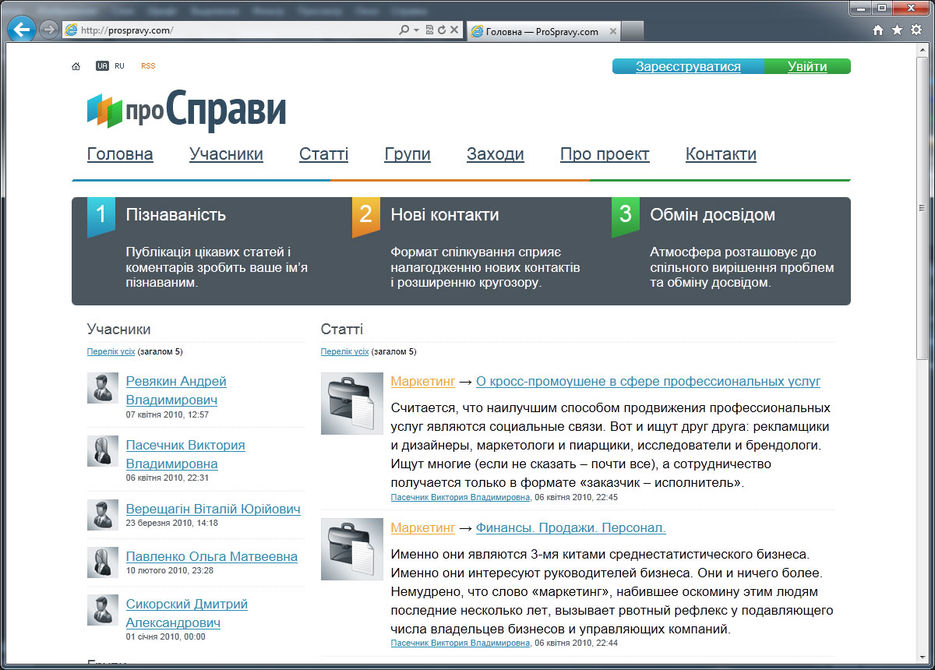Open the RSS feed link

(148, 66)
